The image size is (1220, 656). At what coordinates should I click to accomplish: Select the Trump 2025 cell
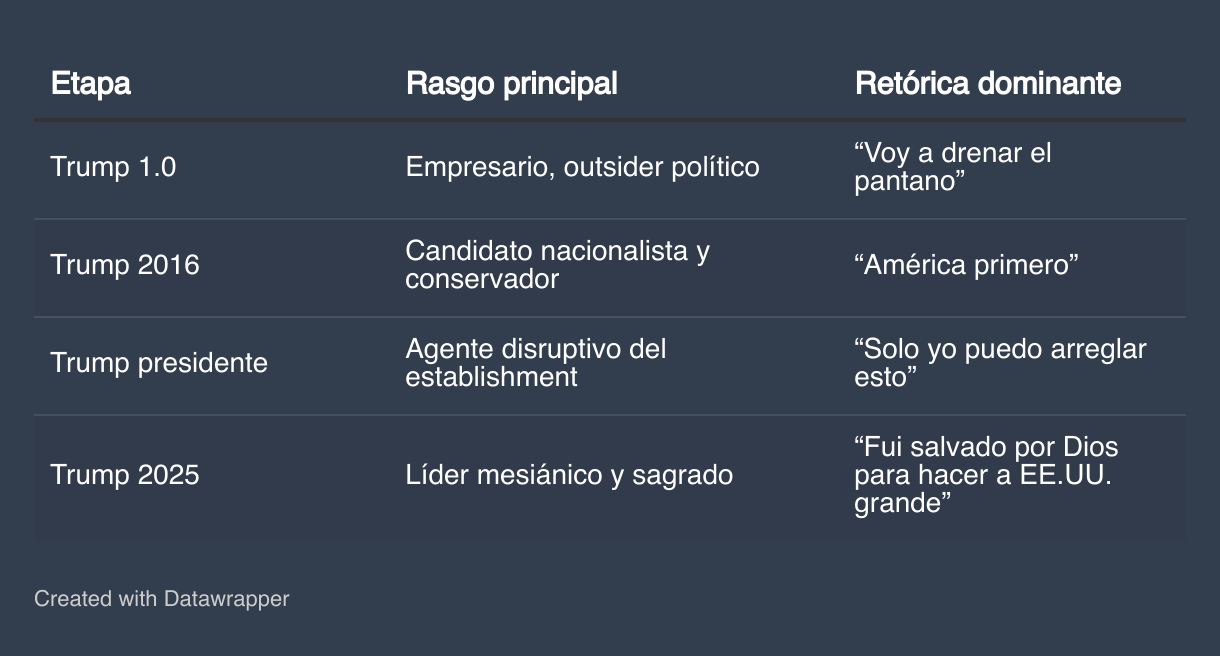point(125,474)
